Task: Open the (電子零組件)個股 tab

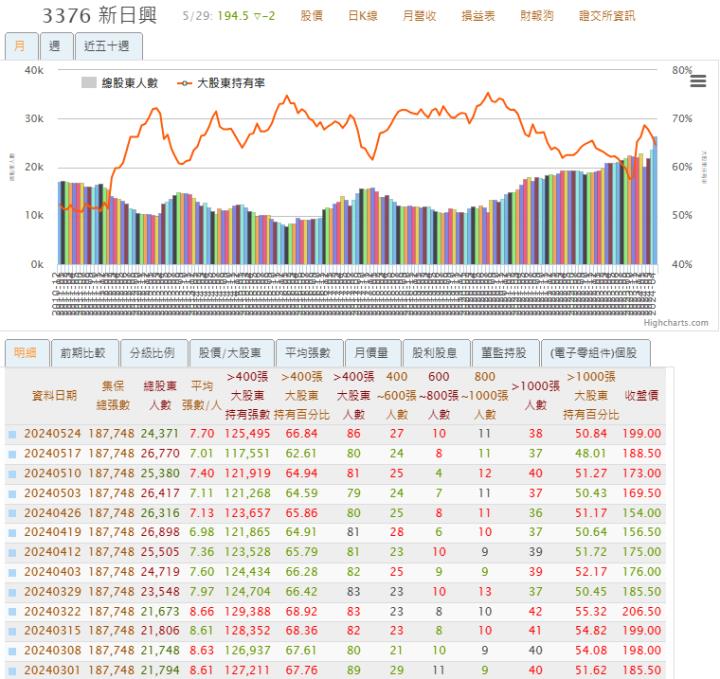Action: 595,353
